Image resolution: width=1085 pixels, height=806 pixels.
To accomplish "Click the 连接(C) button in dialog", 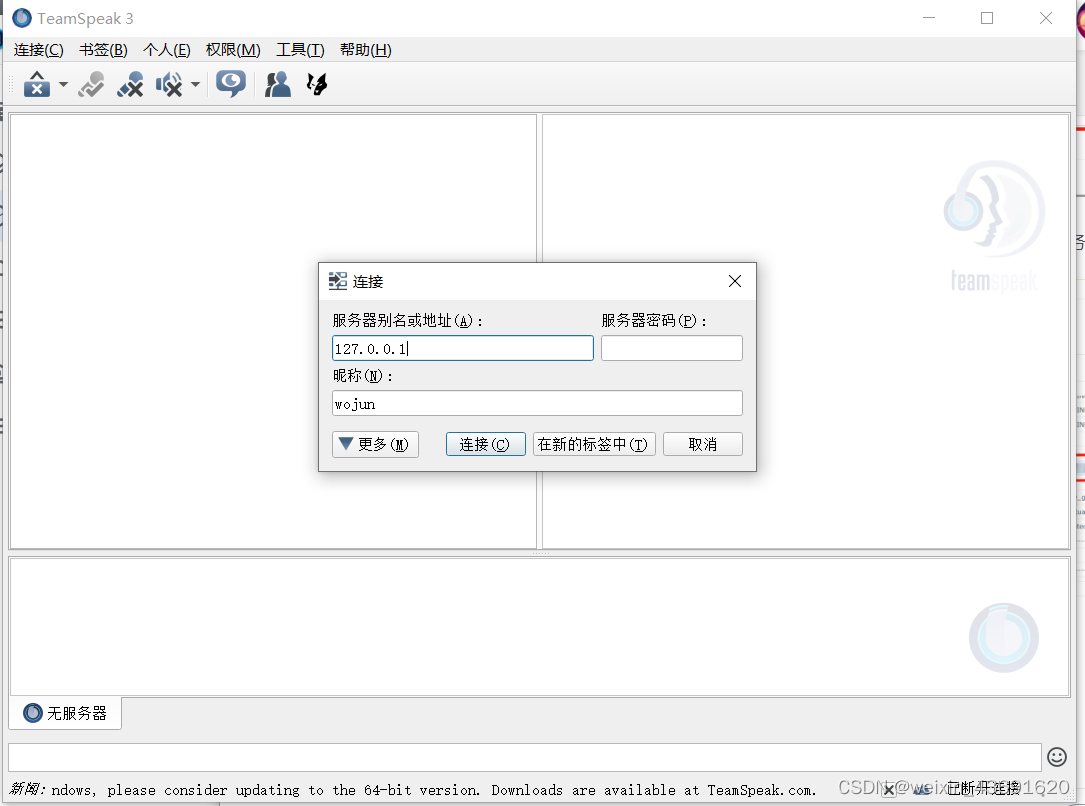I will click(x=486, y=444).
